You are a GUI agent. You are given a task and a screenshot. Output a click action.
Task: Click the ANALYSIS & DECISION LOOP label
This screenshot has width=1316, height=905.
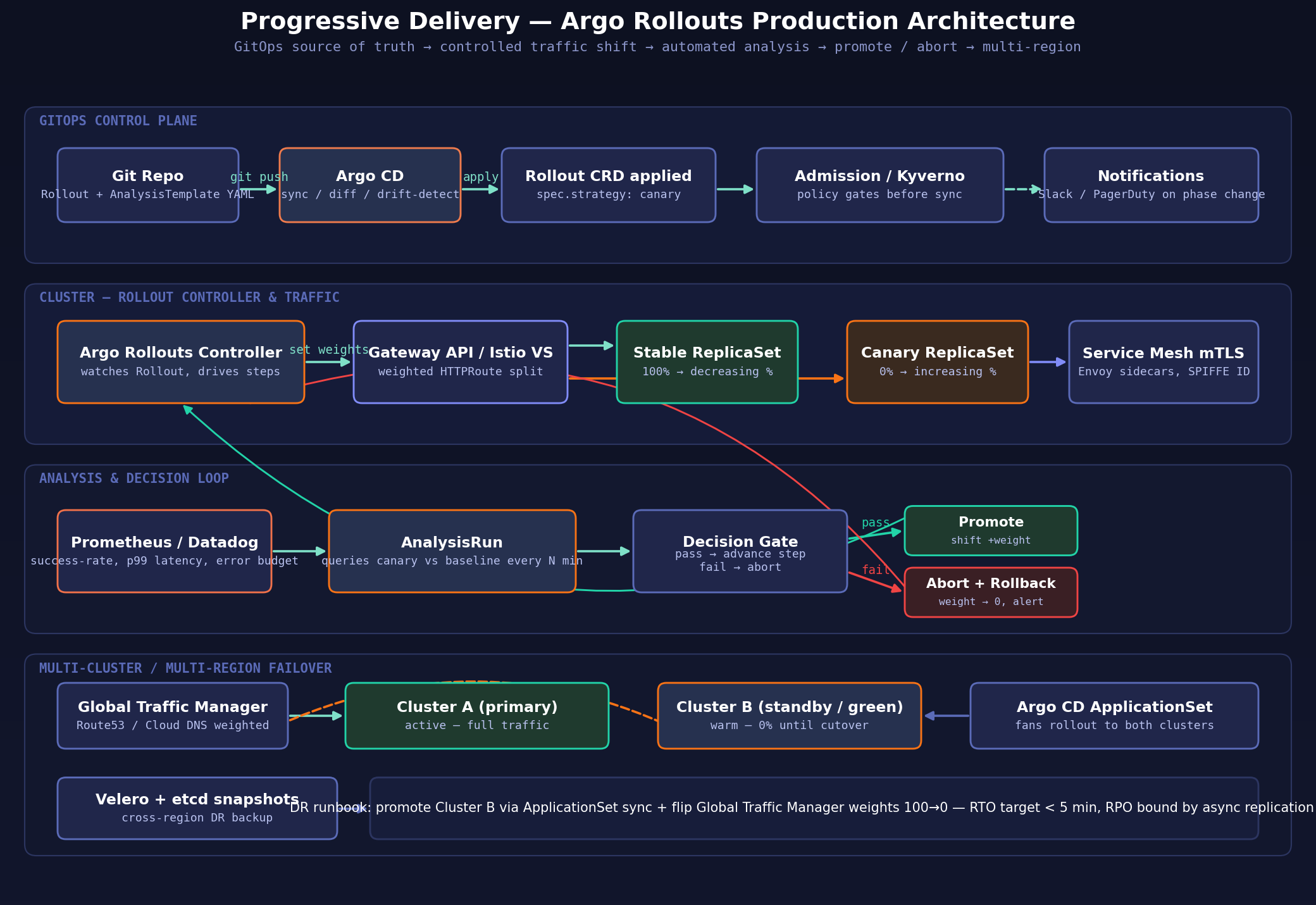(134, 478)
